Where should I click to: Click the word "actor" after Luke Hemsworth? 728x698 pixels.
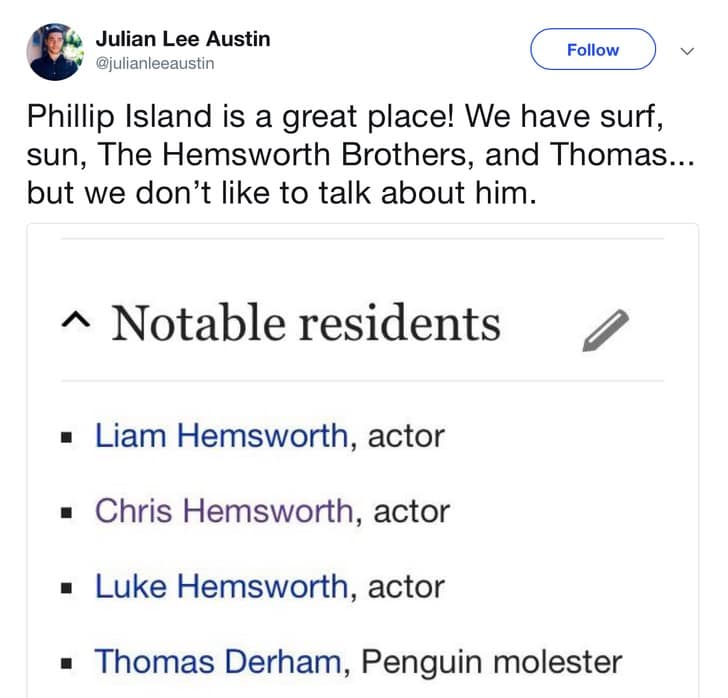406,586
